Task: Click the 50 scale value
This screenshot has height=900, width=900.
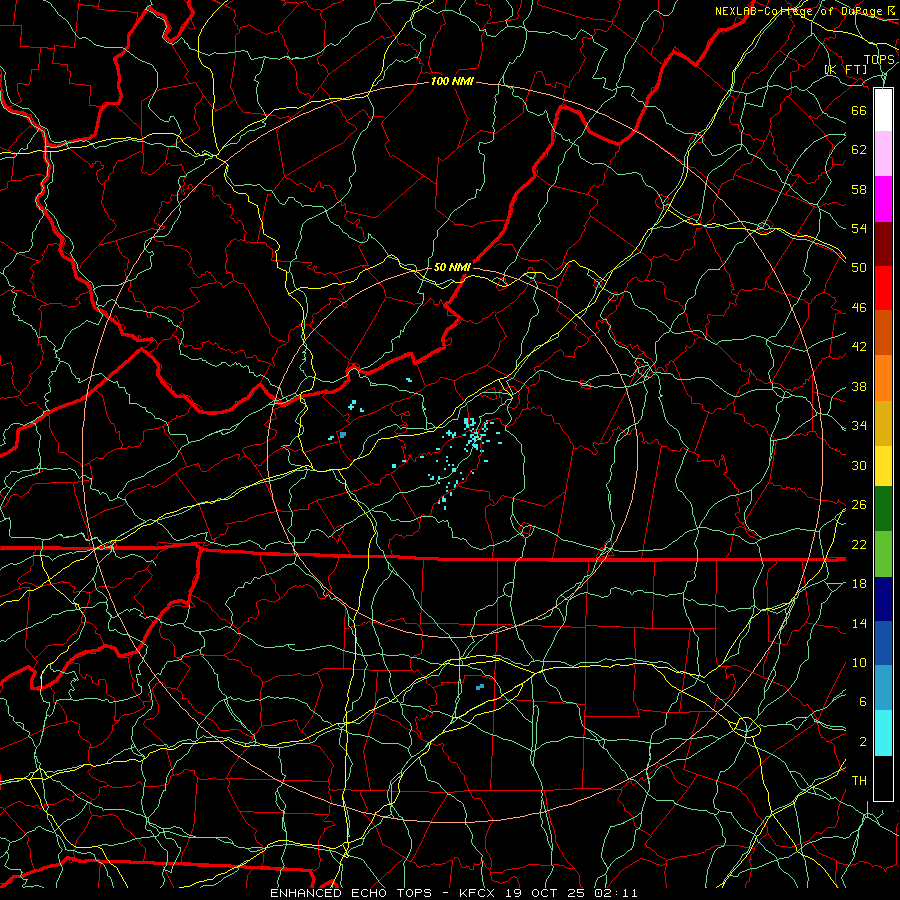Action: (859, 267)
